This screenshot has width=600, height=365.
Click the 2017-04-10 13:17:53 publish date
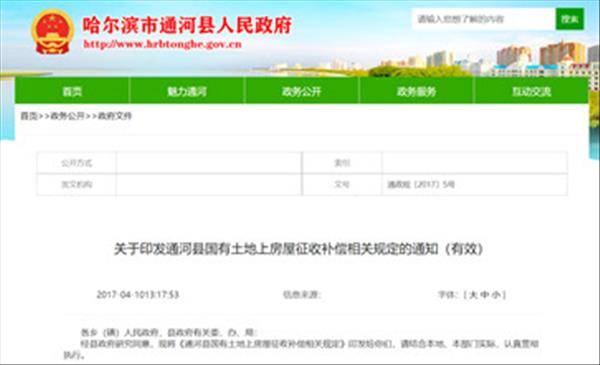138,295
